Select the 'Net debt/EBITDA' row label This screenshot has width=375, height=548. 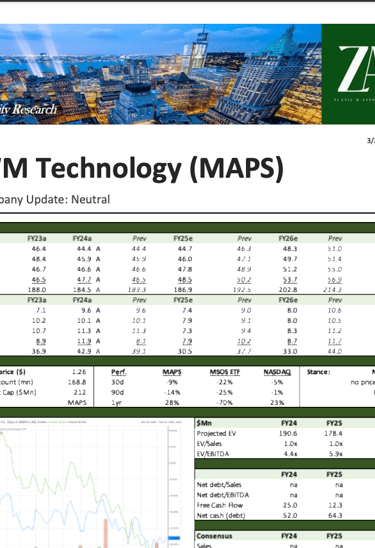click(223, 495)
